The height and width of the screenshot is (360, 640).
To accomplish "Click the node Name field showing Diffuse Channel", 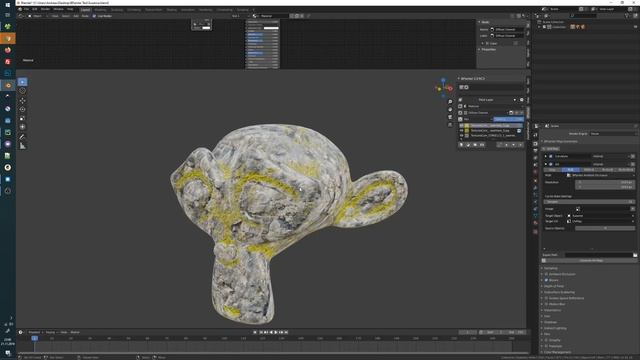I will [x=507, y=30].
